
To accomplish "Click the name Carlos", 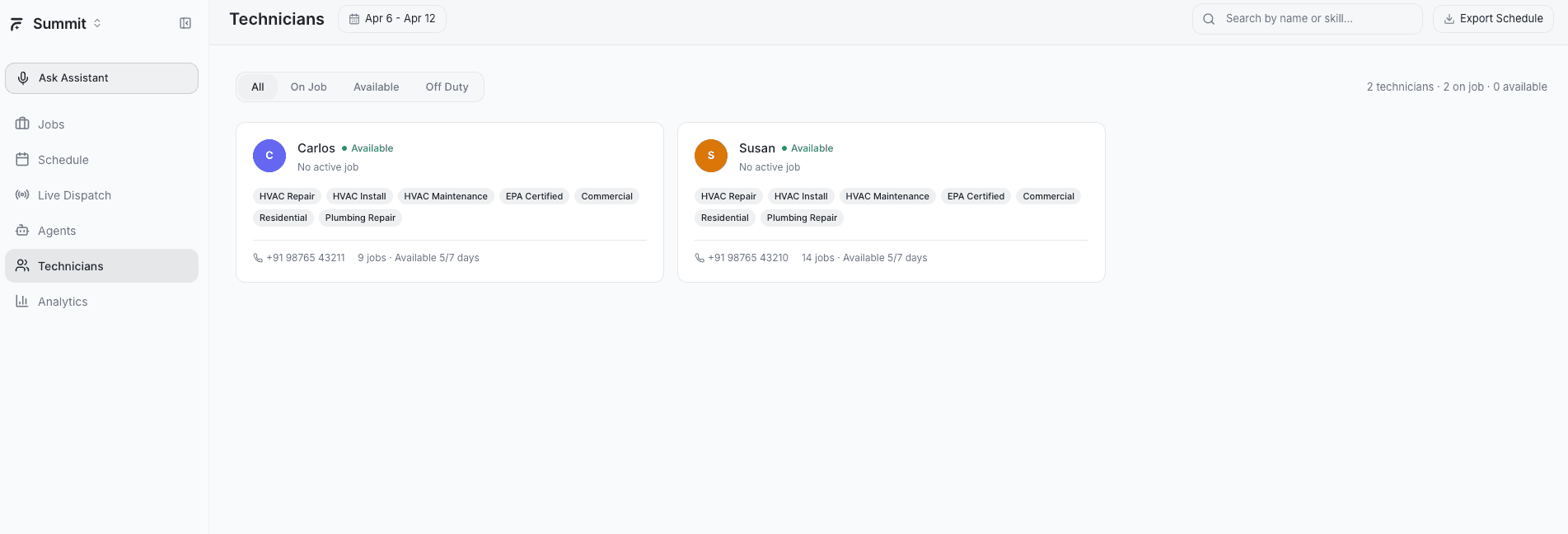I will 316,148.
